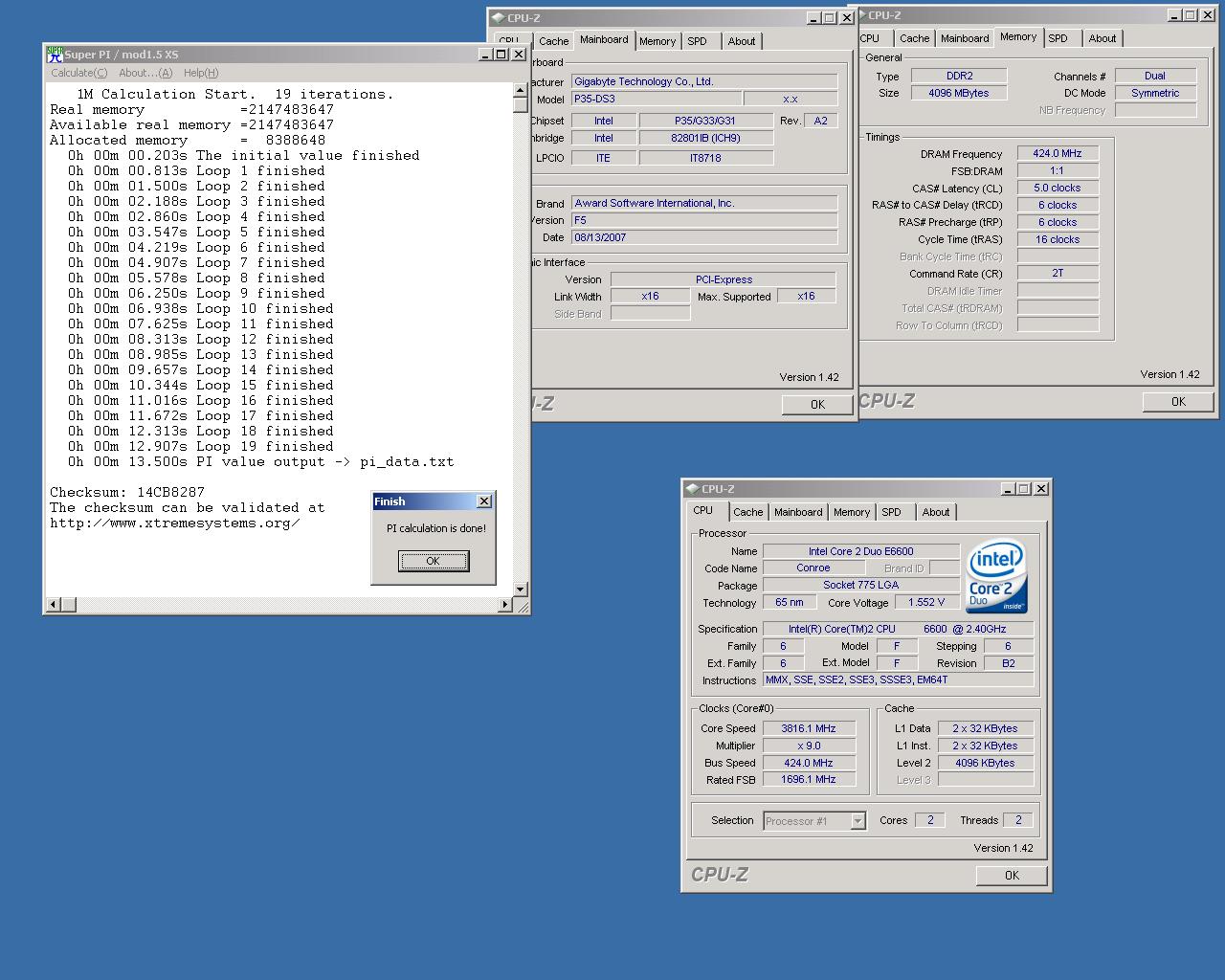Click the FSB:DRAM value 1:1
Screen dimensions: 1225x980
(x=1058, y=170)
